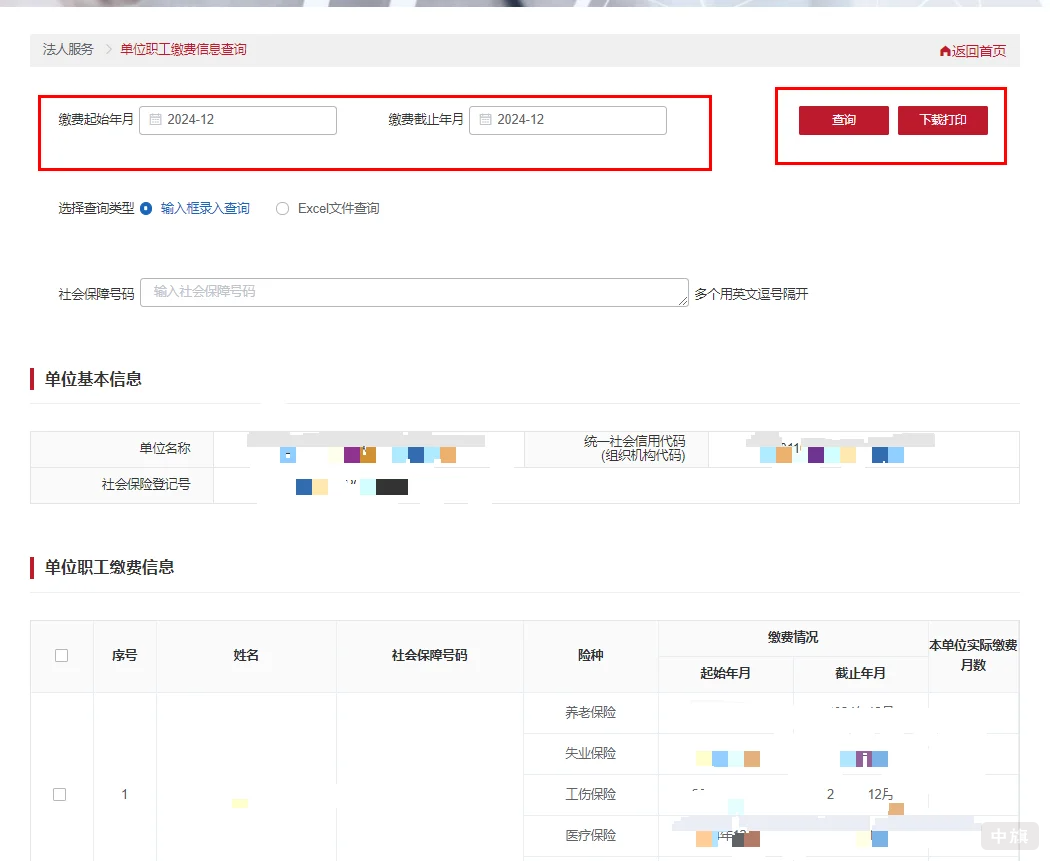This screenshot has width=1050, height=861.
Task: Click the 返回首页 link
Action: 978,49
